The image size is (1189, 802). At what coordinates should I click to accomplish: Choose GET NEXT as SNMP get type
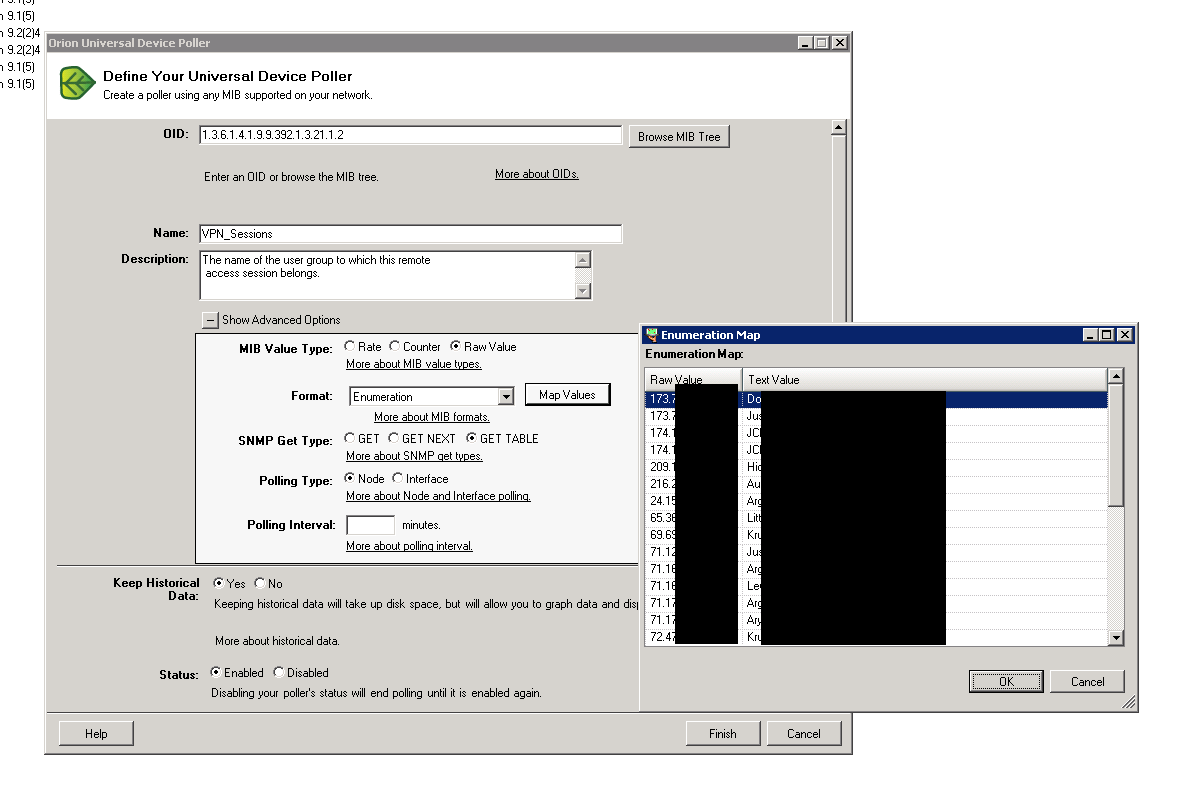click(394, 438)
